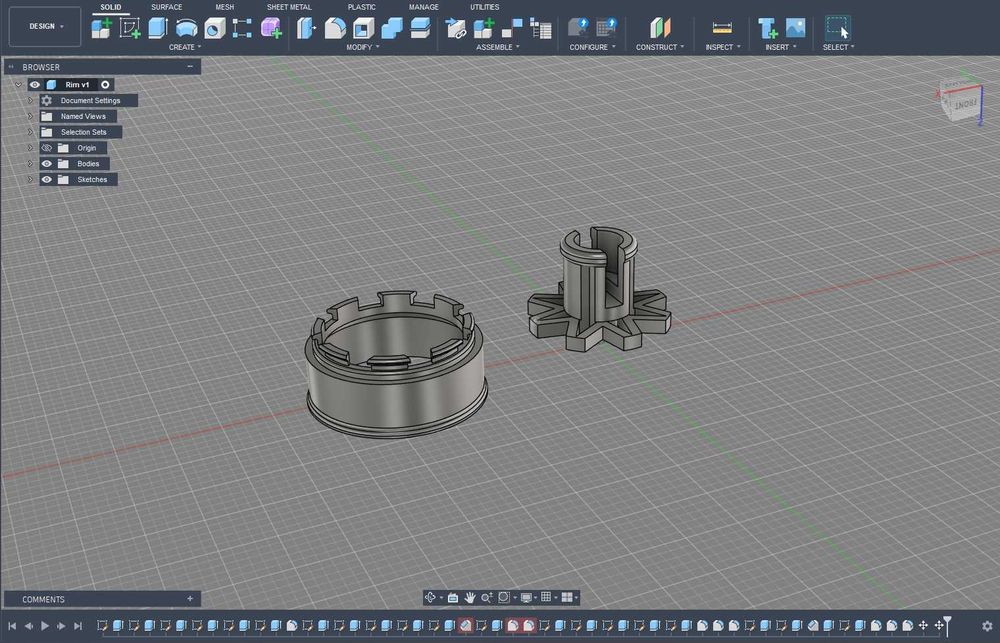Open the Configure menu dropdown
This screenshot has height=643, width=1000.
click(x=592, y=47)
